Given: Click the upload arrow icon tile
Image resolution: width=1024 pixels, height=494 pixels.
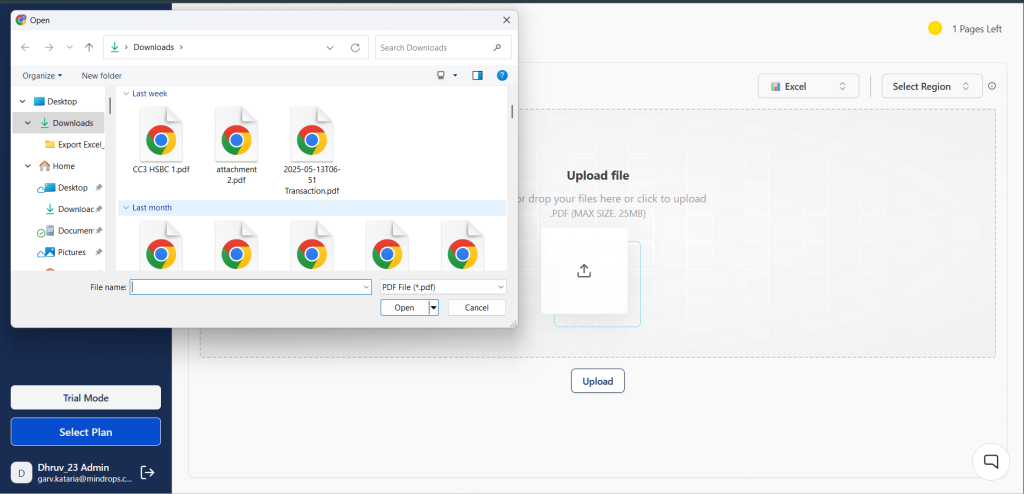Looking at the screenshot, I should [584, 271].
